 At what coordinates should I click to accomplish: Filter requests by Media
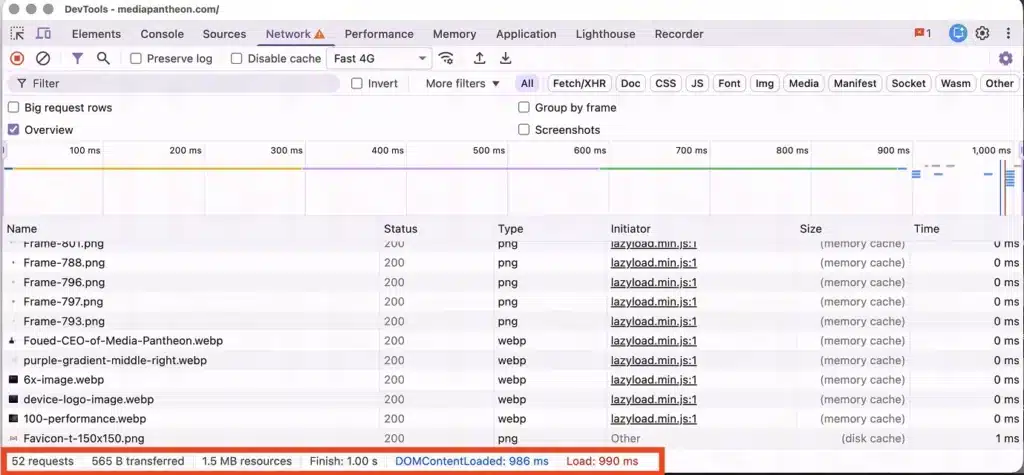coord(803,84)
